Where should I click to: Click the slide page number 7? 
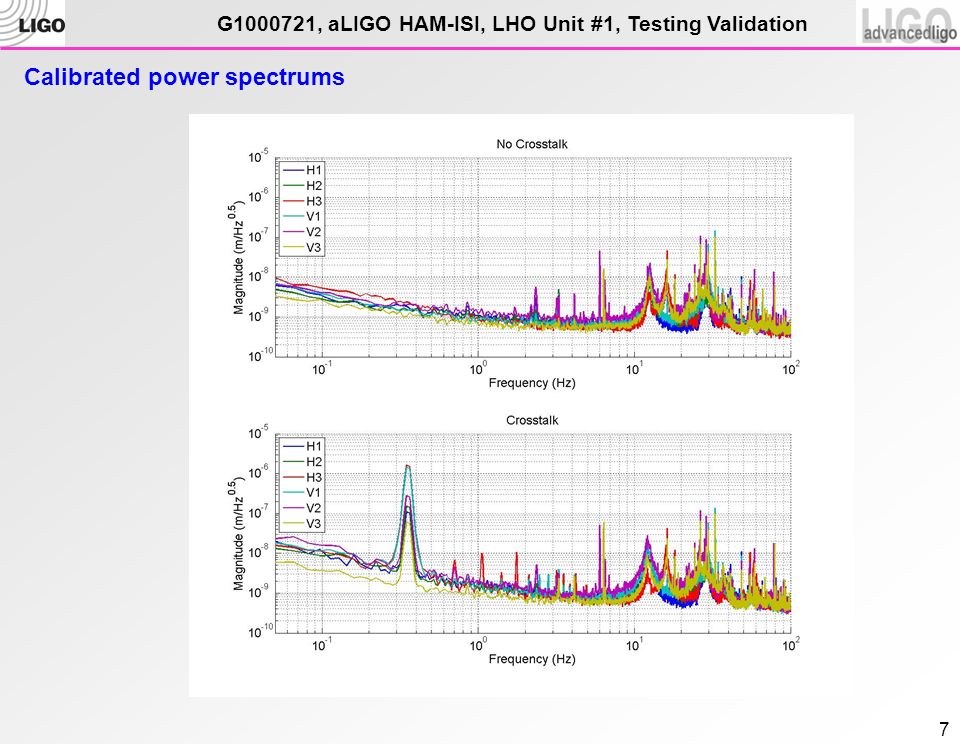point(943,729)
